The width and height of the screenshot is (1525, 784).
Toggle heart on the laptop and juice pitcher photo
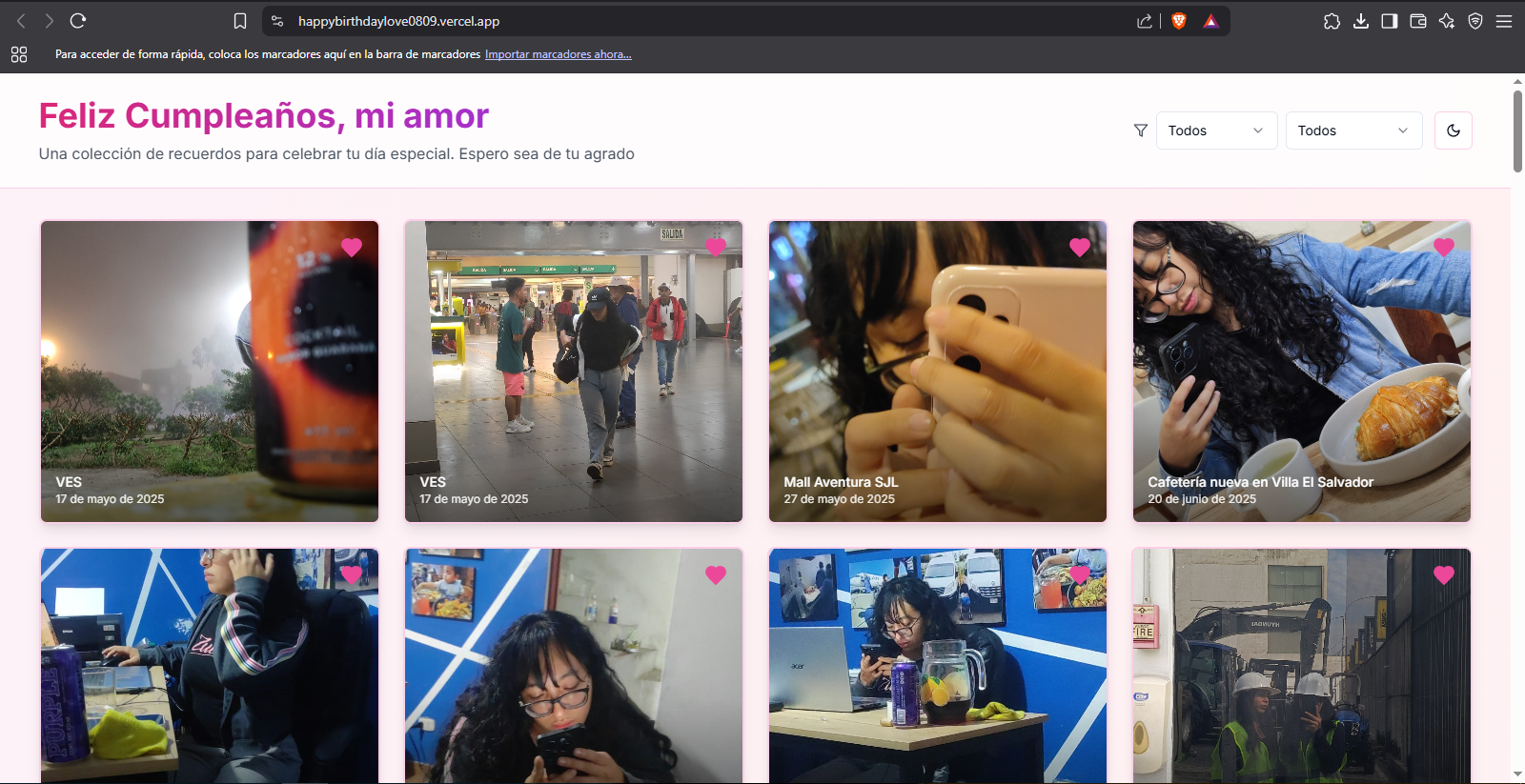coord(1080,574)
